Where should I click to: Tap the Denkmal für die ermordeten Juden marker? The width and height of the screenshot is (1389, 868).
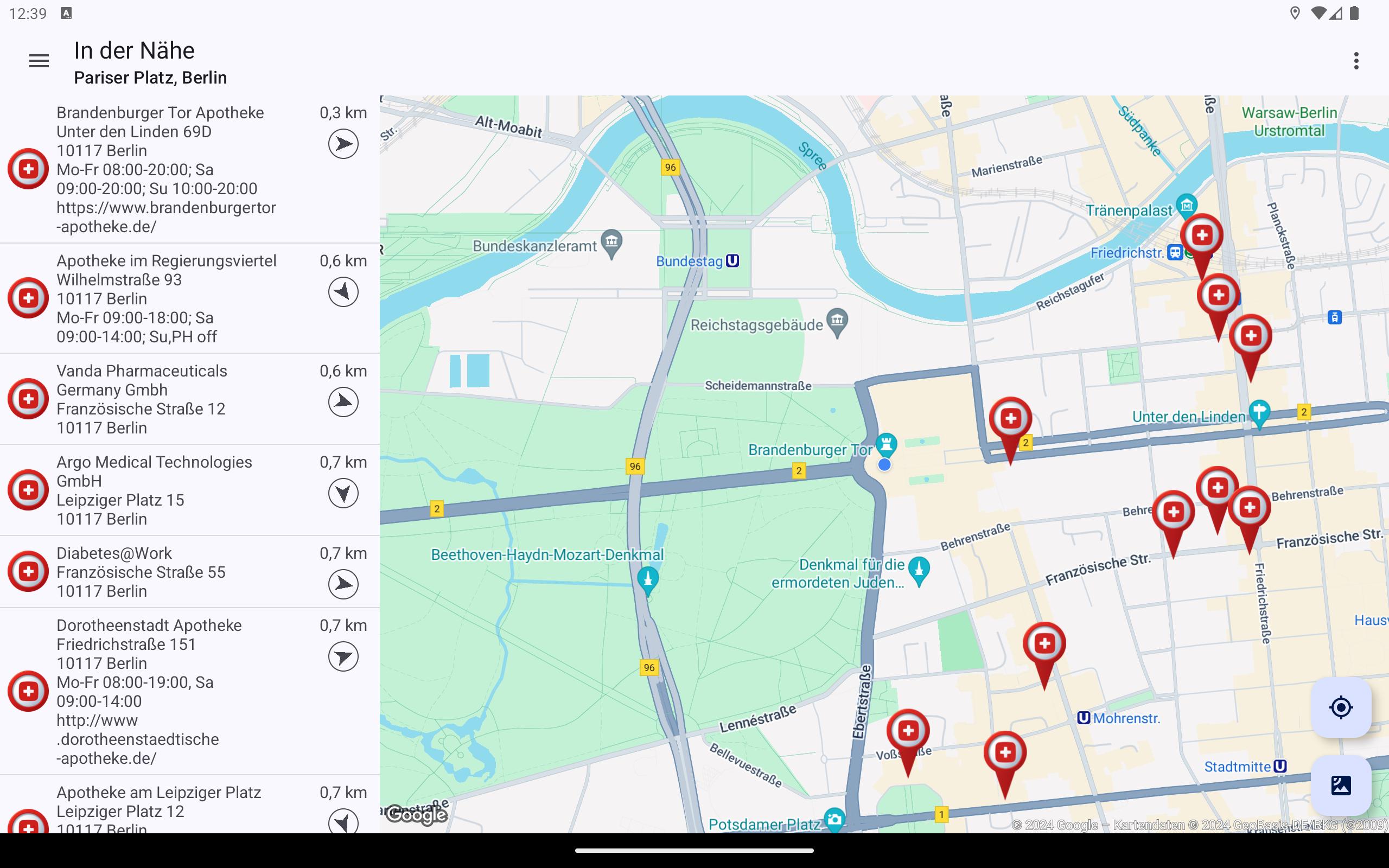coord(920,572)
